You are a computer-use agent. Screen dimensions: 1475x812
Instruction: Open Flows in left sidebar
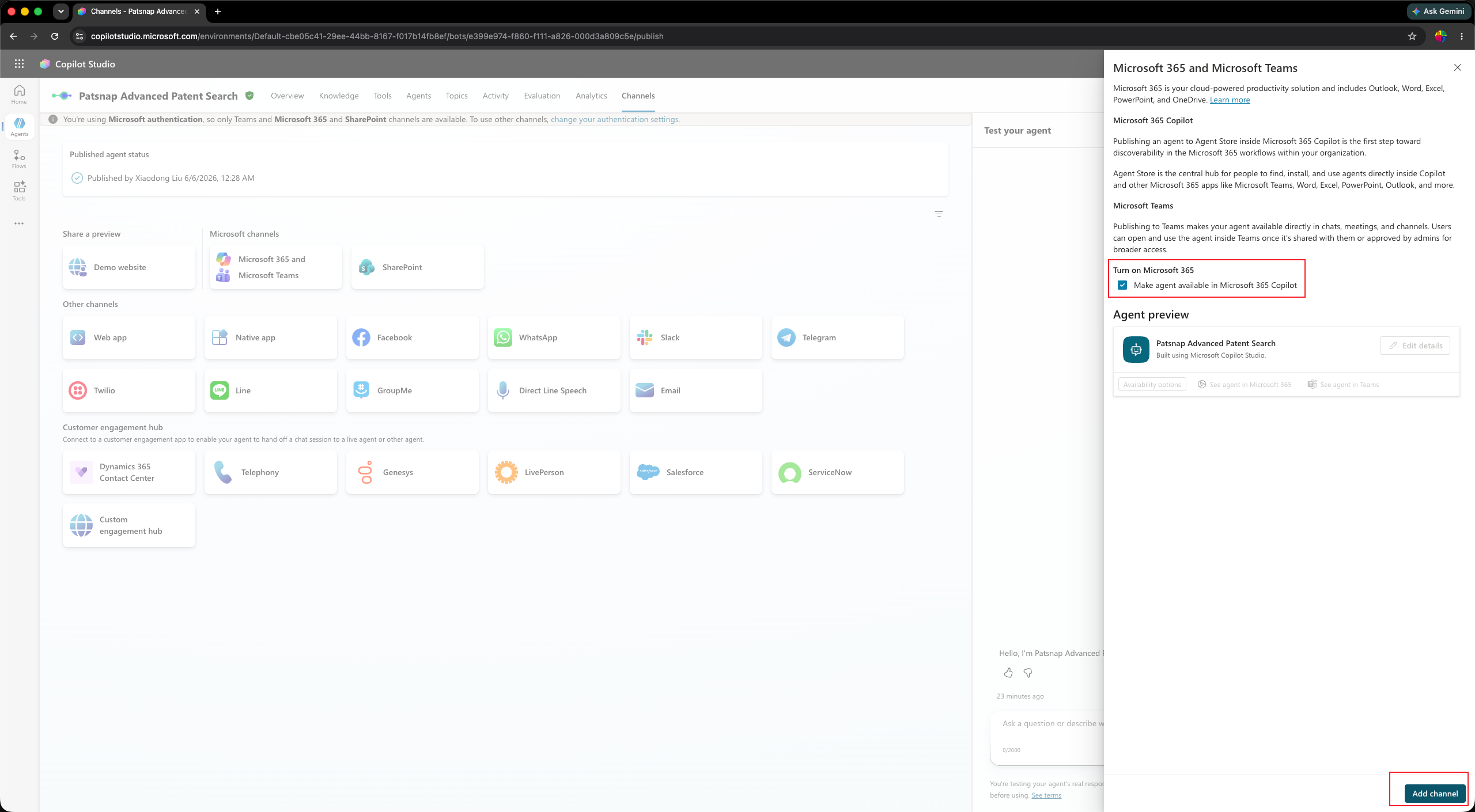(19, 159)
